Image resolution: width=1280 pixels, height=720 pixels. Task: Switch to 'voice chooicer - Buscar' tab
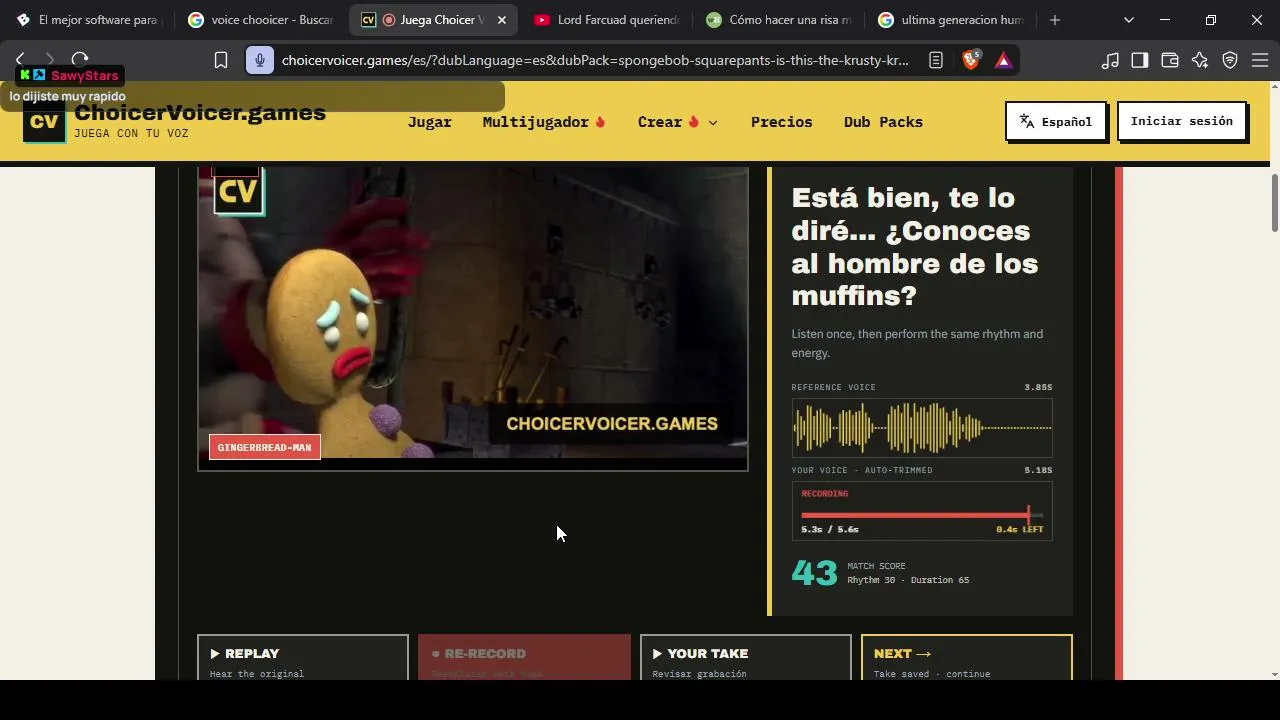point(262,20)
